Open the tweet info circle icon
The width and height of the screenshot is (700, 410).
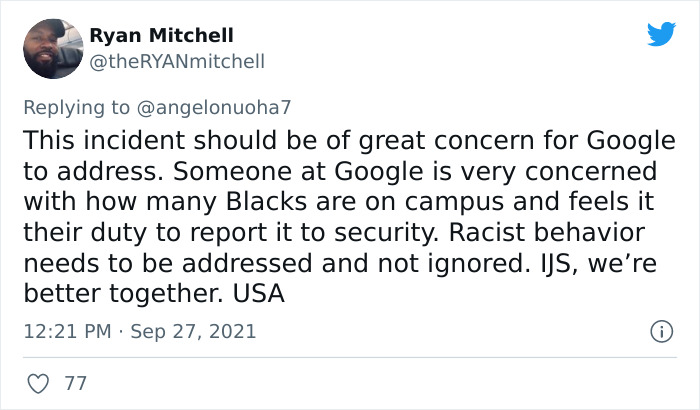point(659,330)
